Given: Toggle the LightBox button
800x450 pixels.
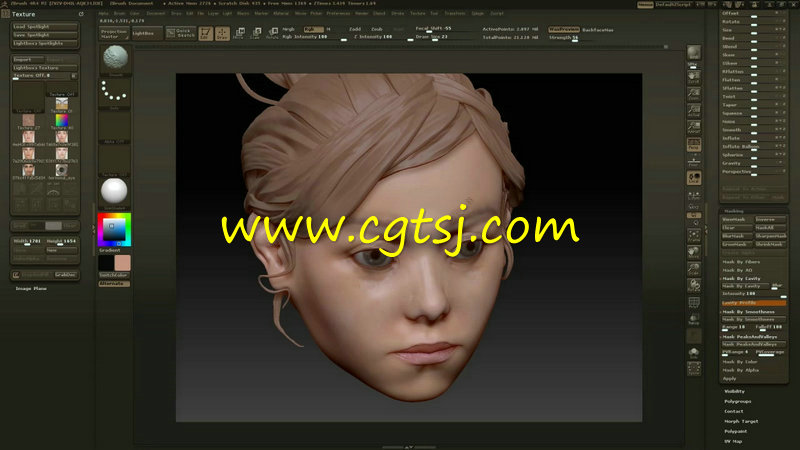Looking at the screenshot, I should point(147,34).
